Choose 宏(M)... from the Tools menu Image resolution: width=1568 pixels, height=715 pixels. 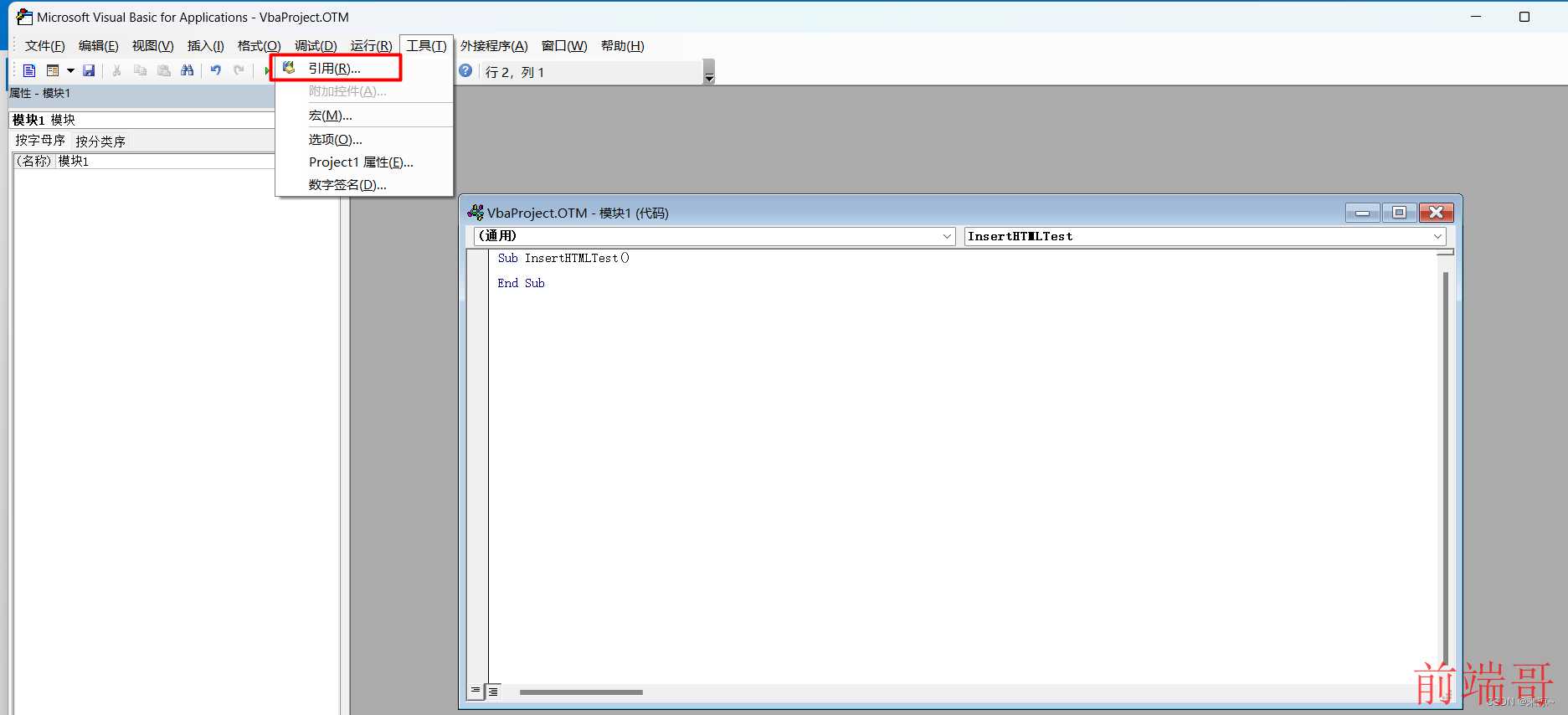pos(364,116)
